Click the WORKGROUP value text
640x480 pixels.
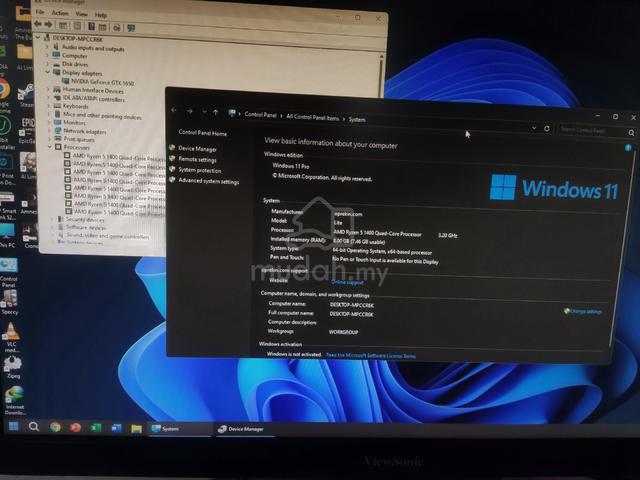[344, 332]
